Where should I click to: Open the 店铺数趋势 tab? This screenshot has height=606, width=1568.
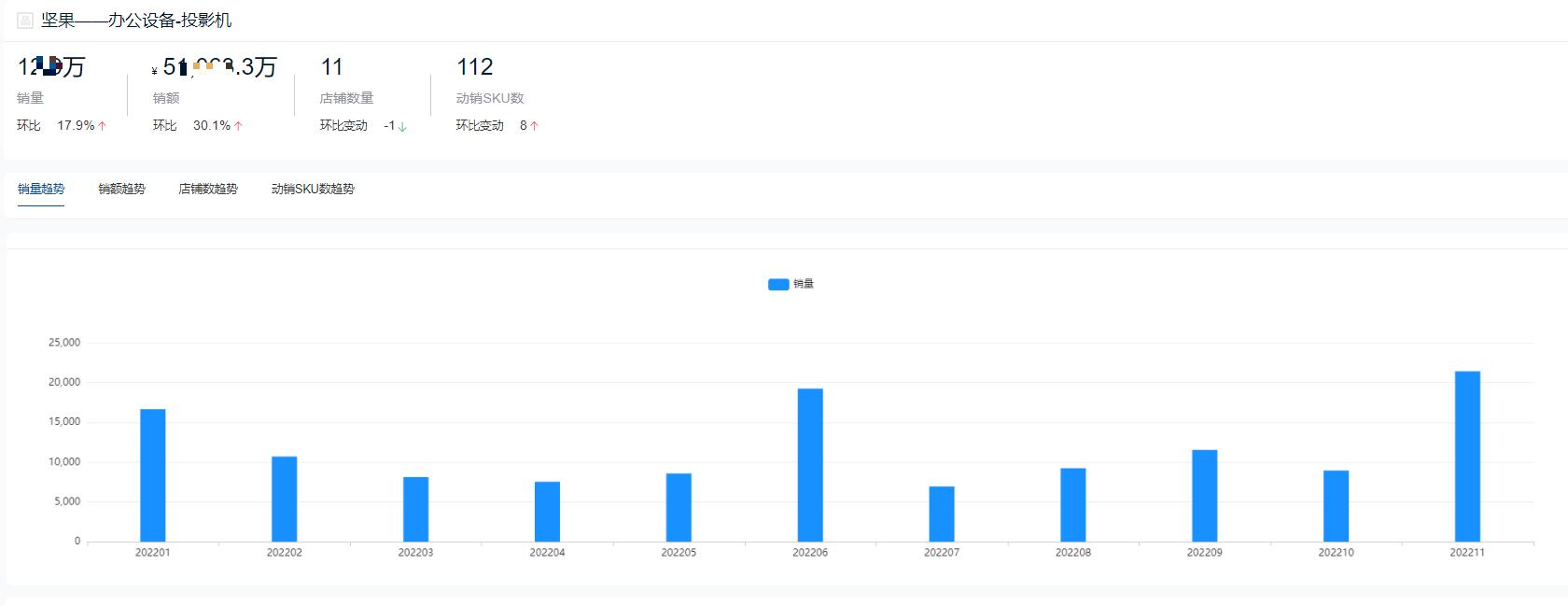tap(208, 189)
